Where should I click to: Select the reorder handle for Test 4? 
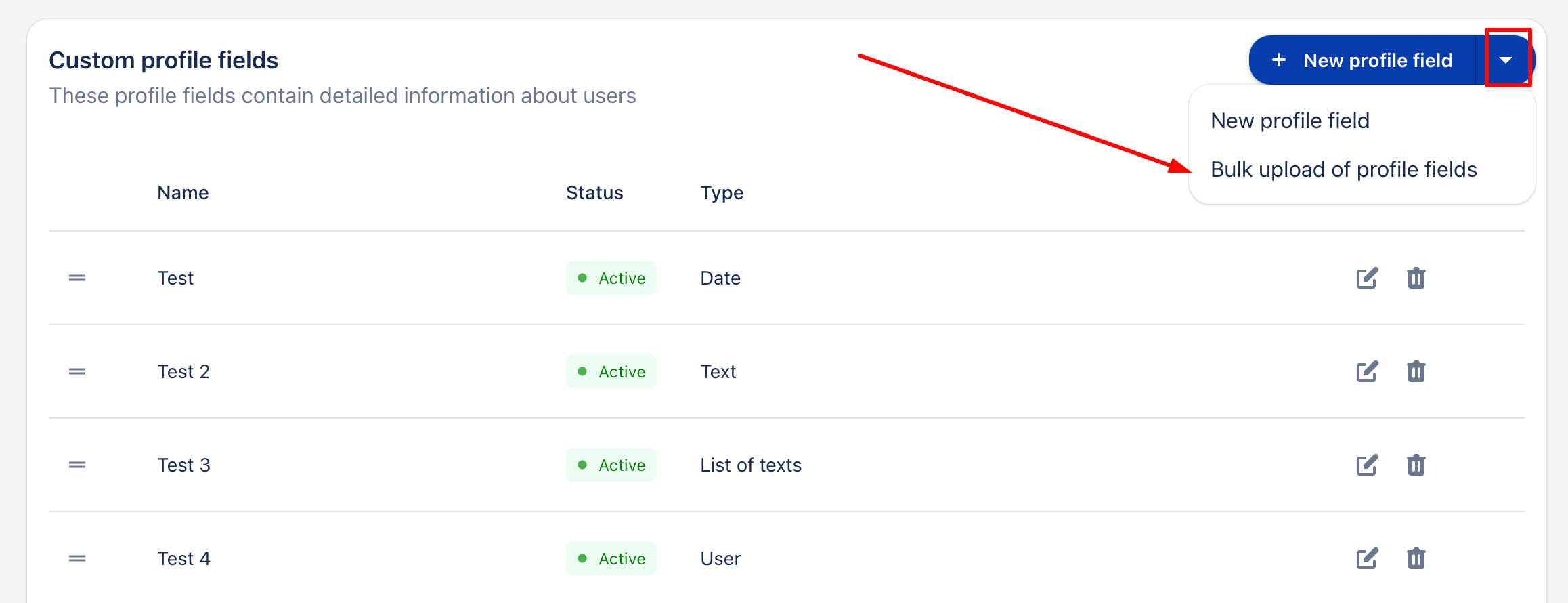click(x=77, y=558)
